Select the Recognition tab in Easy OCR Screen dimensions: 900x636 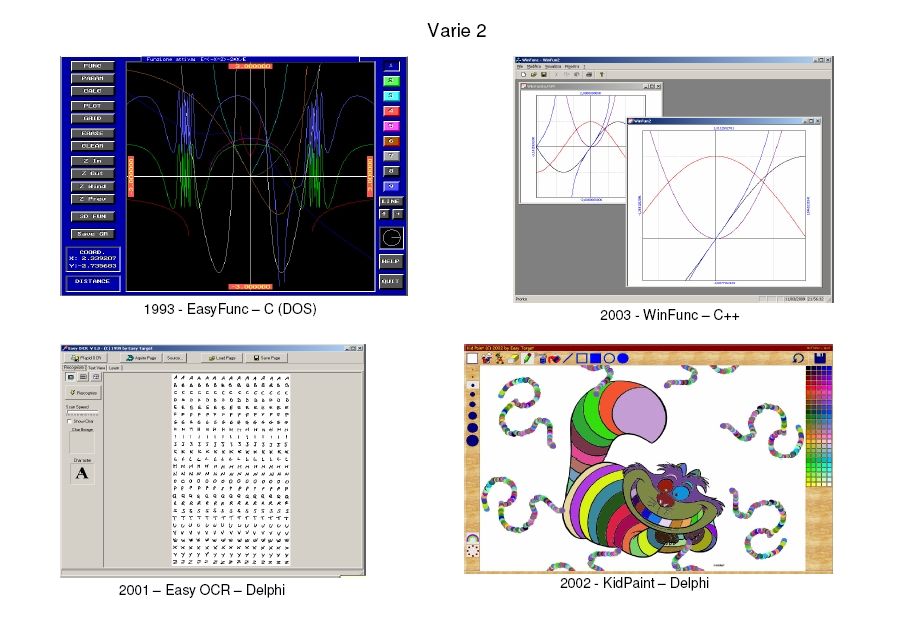tap(74, 367)
